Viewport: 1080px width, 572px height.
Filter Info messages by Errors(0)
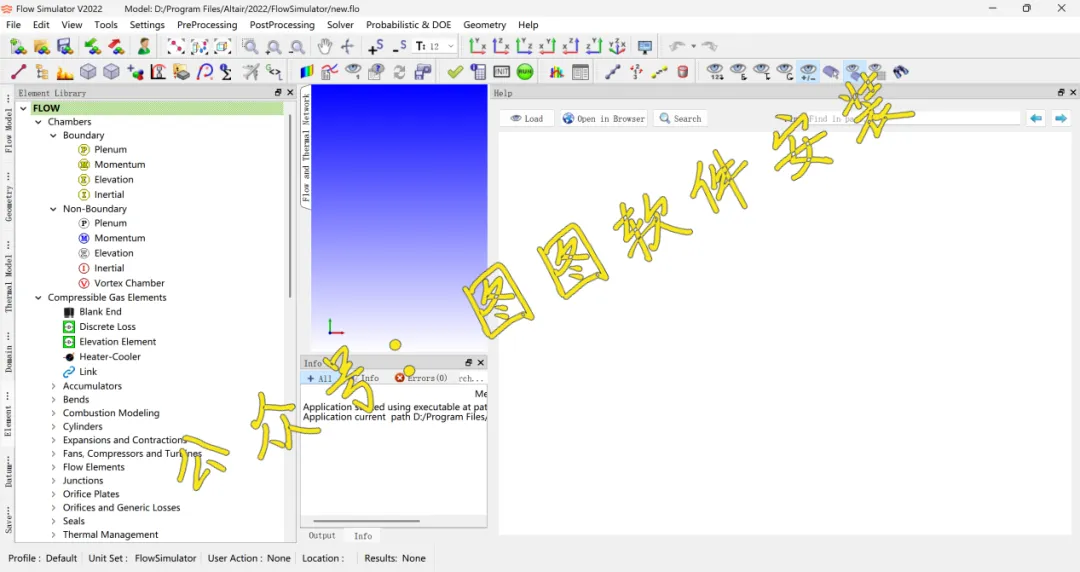(421, 378)
